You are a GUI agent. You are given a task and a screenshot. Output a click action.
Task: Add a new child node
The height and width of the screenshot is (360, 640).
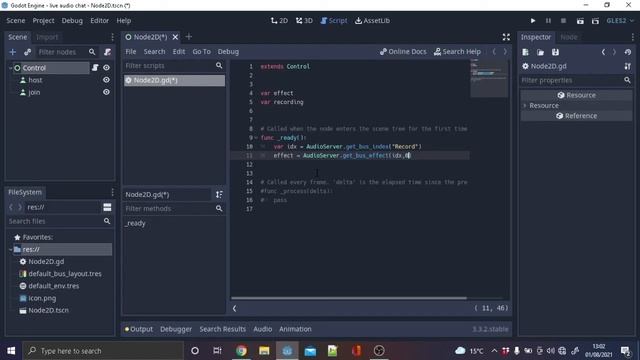(x=13, y=52)
